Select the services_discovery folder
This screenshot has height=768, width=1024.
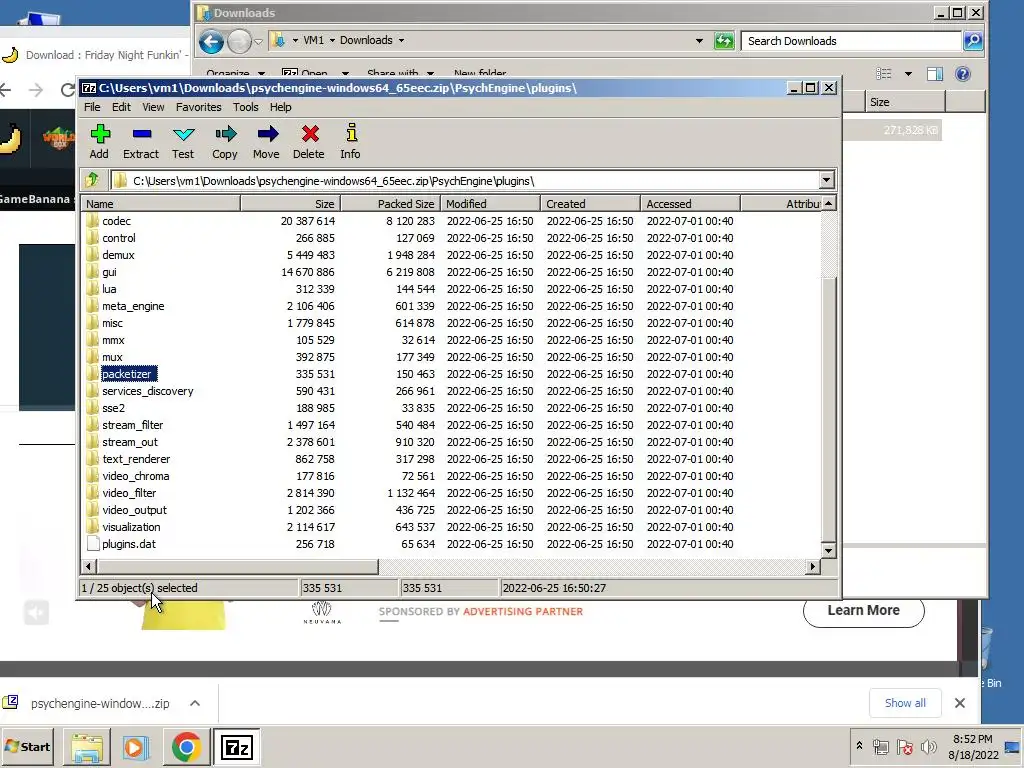click(148, 391)
